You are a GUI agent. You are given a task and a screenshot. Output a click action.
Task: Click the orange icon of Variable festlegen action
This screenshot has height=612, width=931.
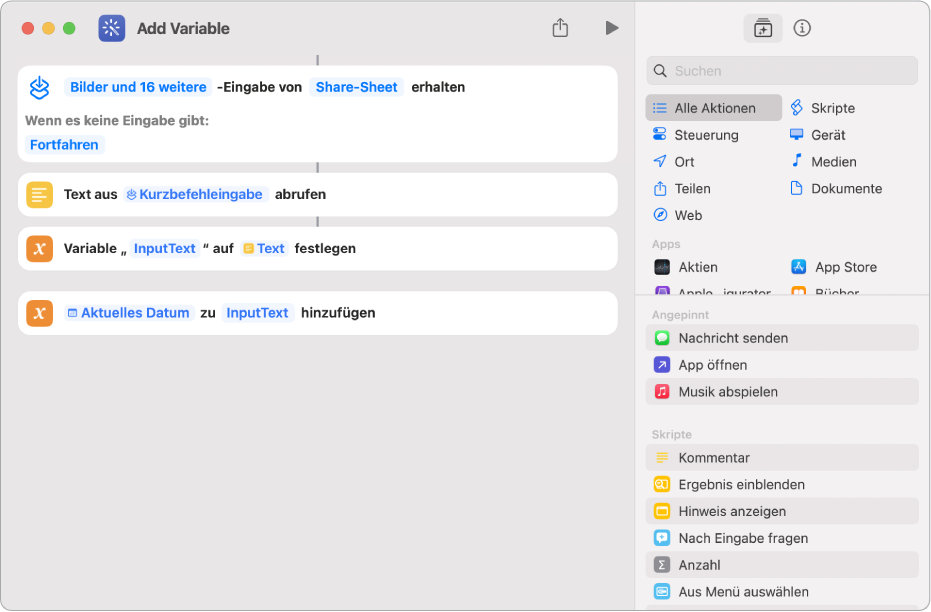(39, 249)
